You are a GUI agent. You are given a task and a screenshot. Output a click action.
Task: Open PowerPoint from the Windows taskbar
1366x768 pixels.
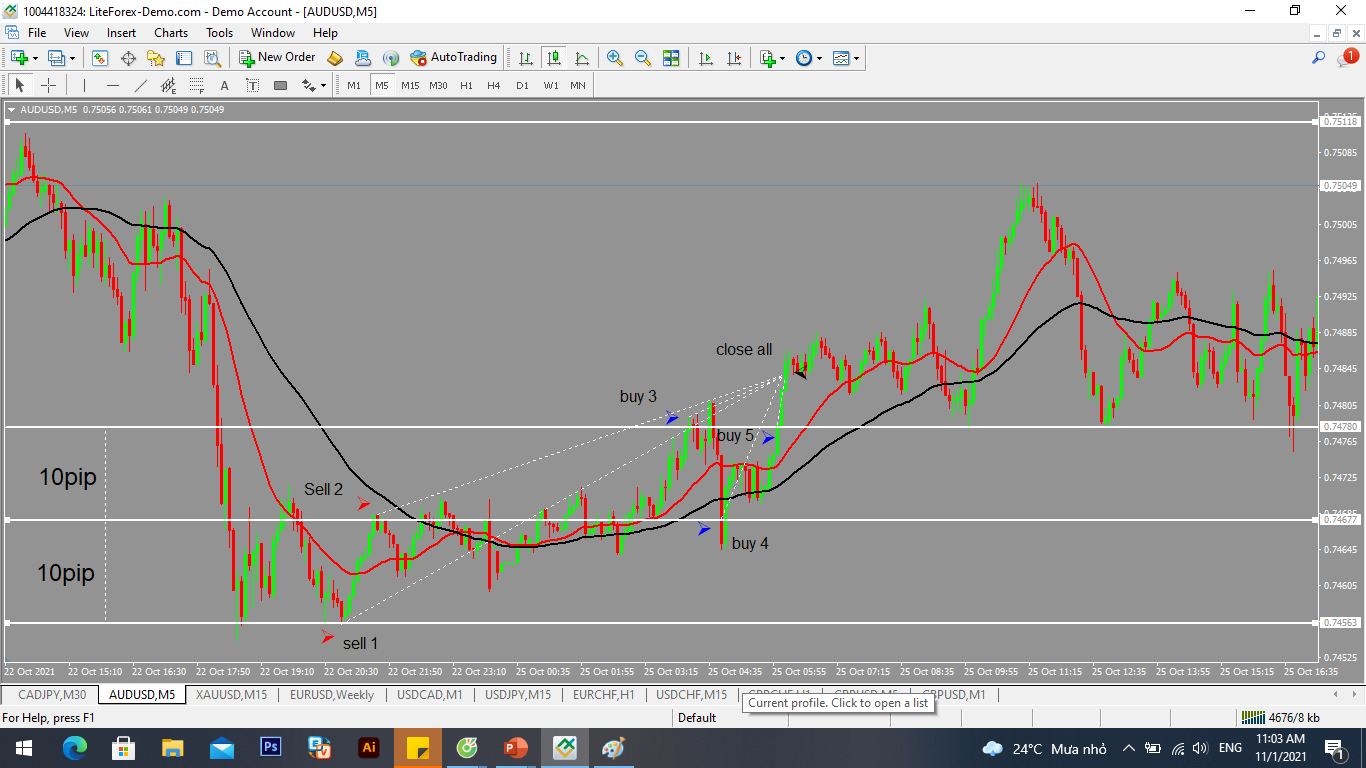pyautogui.click(x=516, y=747)
